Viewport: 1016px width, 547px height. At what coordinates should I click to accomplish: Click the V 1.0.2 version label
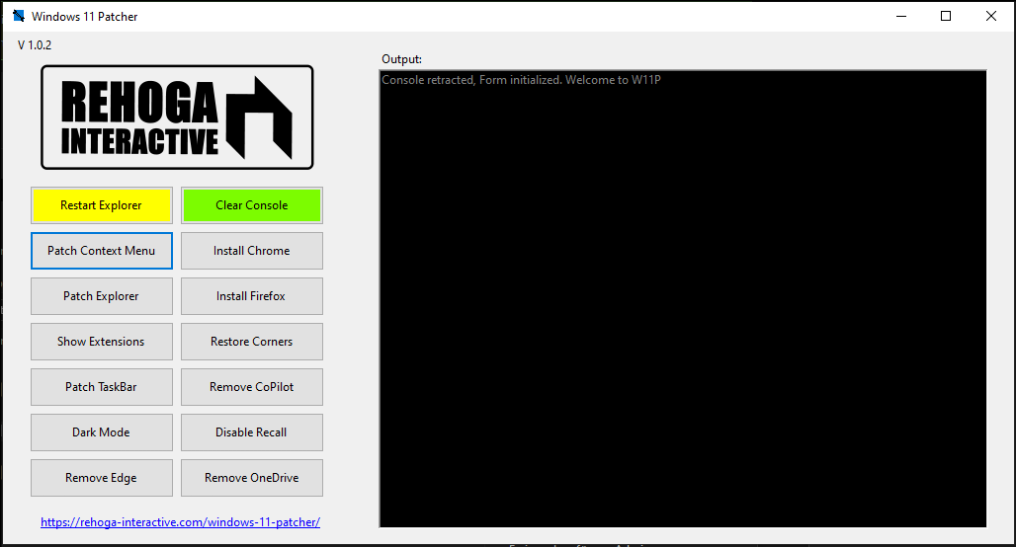[34, 45]
